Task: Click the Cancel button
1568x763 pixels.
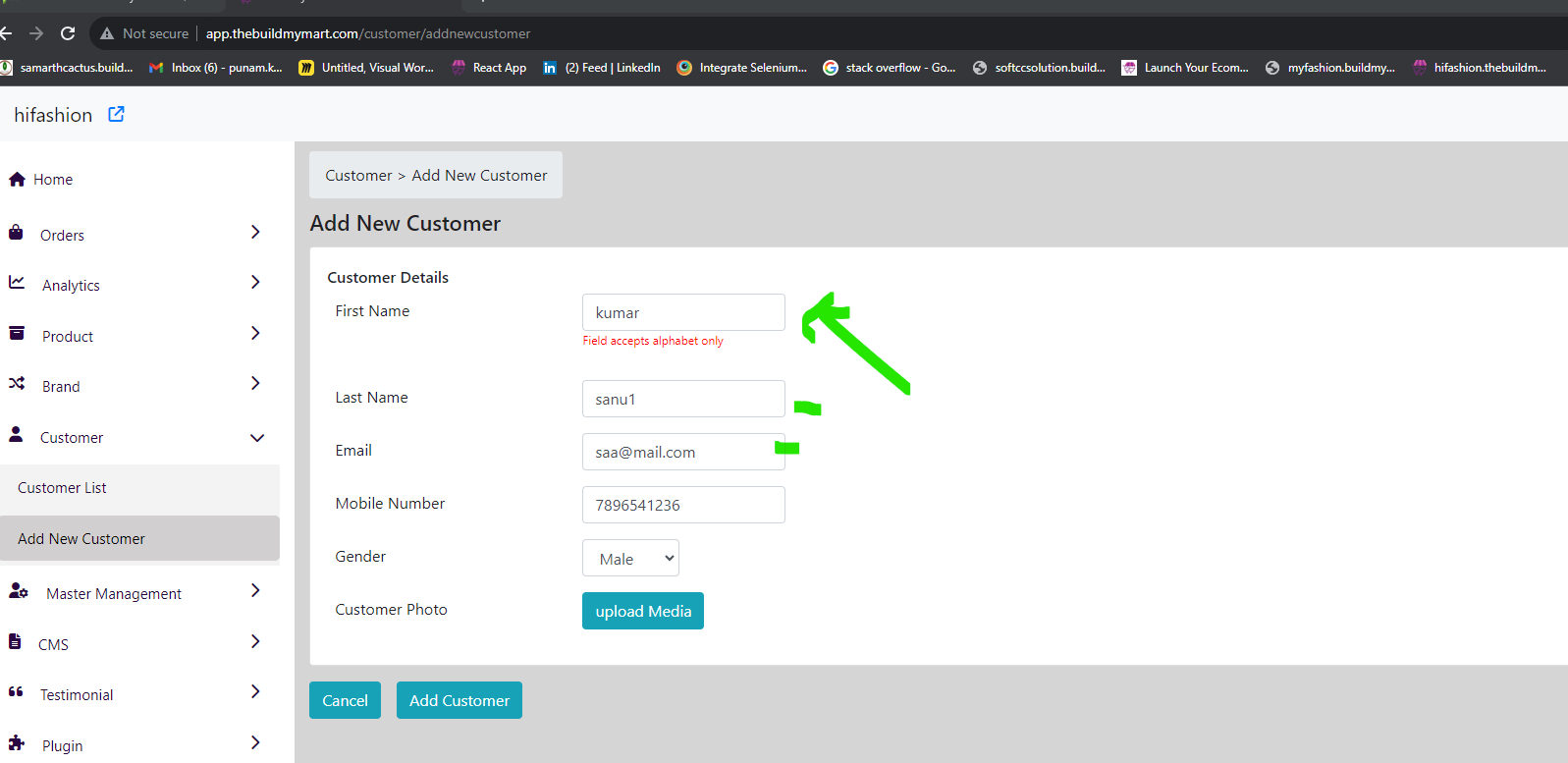Action: 345,700
